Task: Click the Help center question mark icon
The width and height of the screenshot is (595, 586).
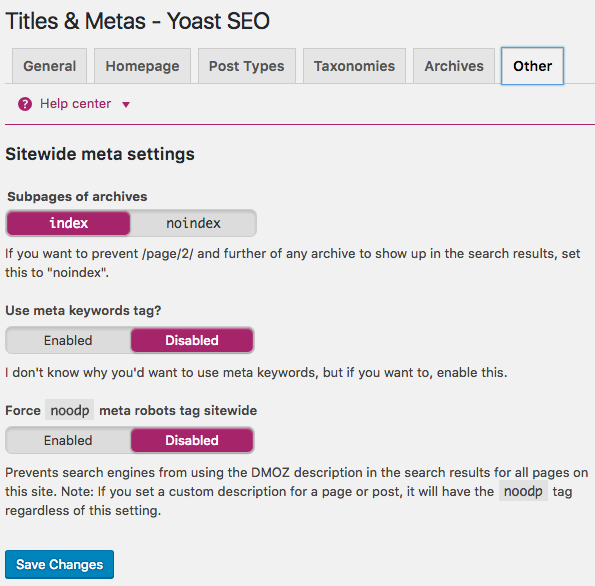Action: coord(25,104)
